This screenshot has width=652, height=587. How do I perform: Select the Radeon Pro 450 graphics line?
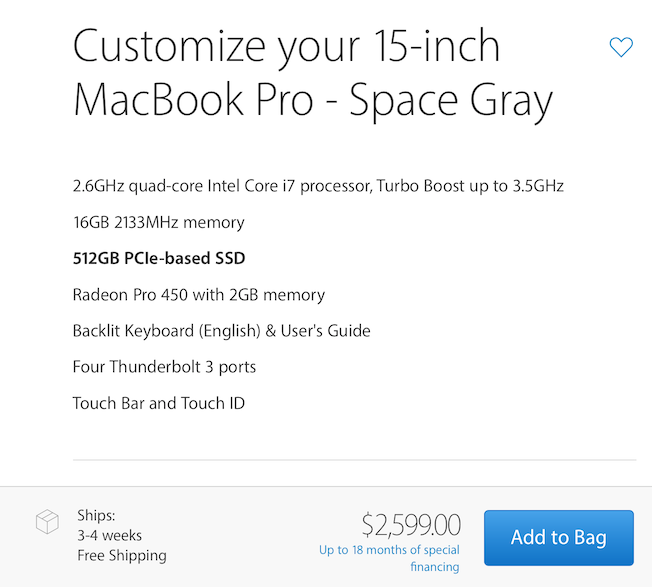pos(198,294)
